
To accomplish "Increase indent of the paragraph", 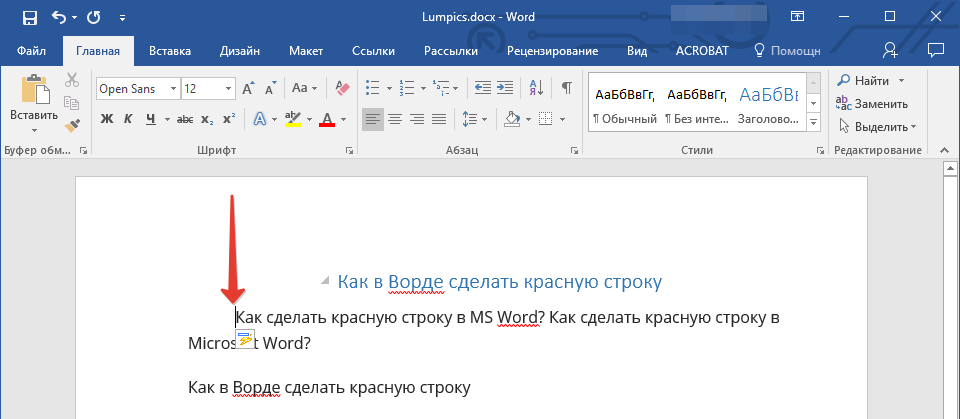I will tap(505, 88).
